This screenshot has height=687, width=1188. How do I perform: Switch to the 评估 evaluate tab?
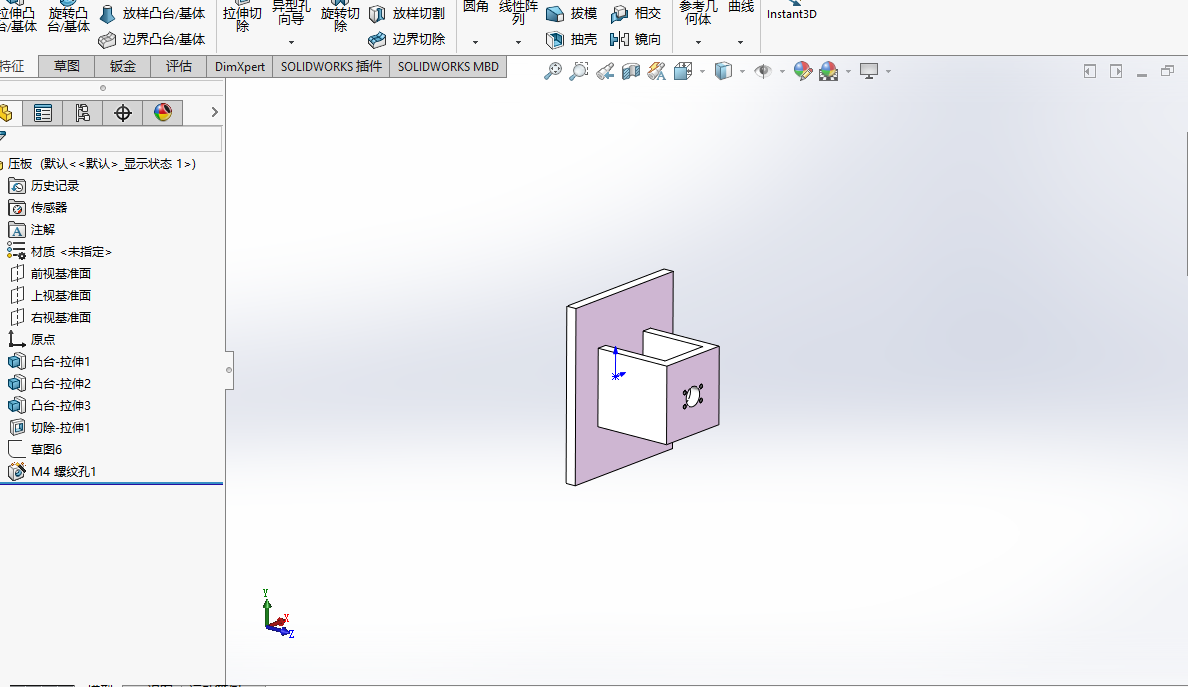[179, 67]
